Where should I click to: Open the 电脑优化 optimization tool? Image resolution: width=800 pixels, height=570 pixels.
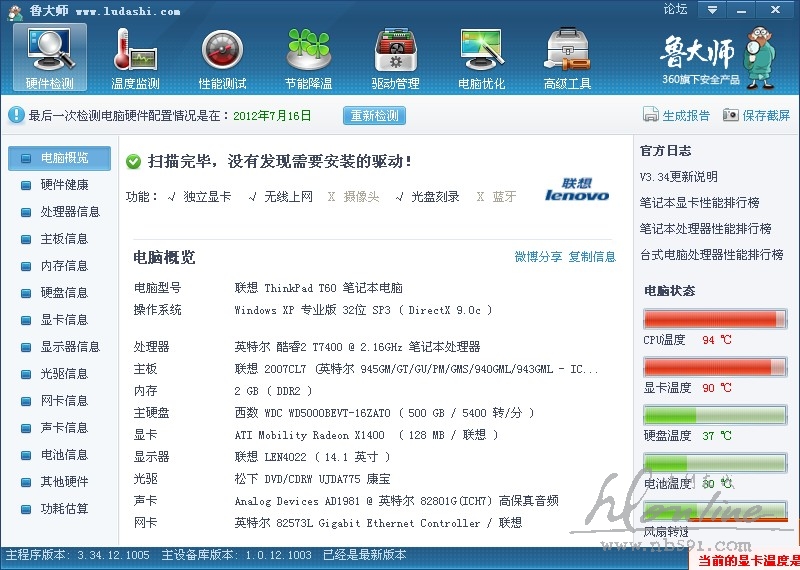pyautogui.click(x=482, y=58)
